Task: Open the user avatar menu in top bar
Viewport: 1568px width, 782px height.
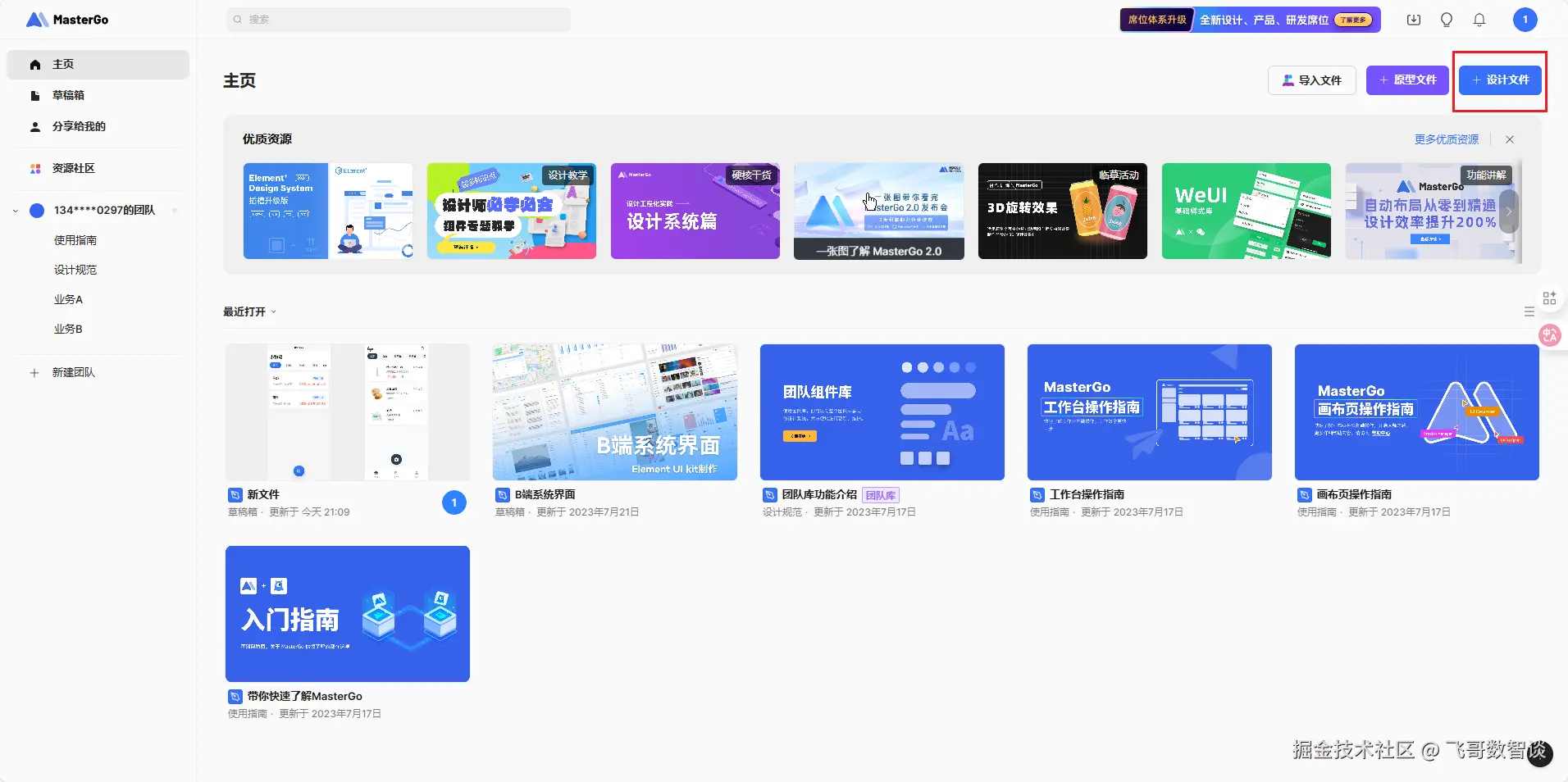Action: (x=1525, y=20)
